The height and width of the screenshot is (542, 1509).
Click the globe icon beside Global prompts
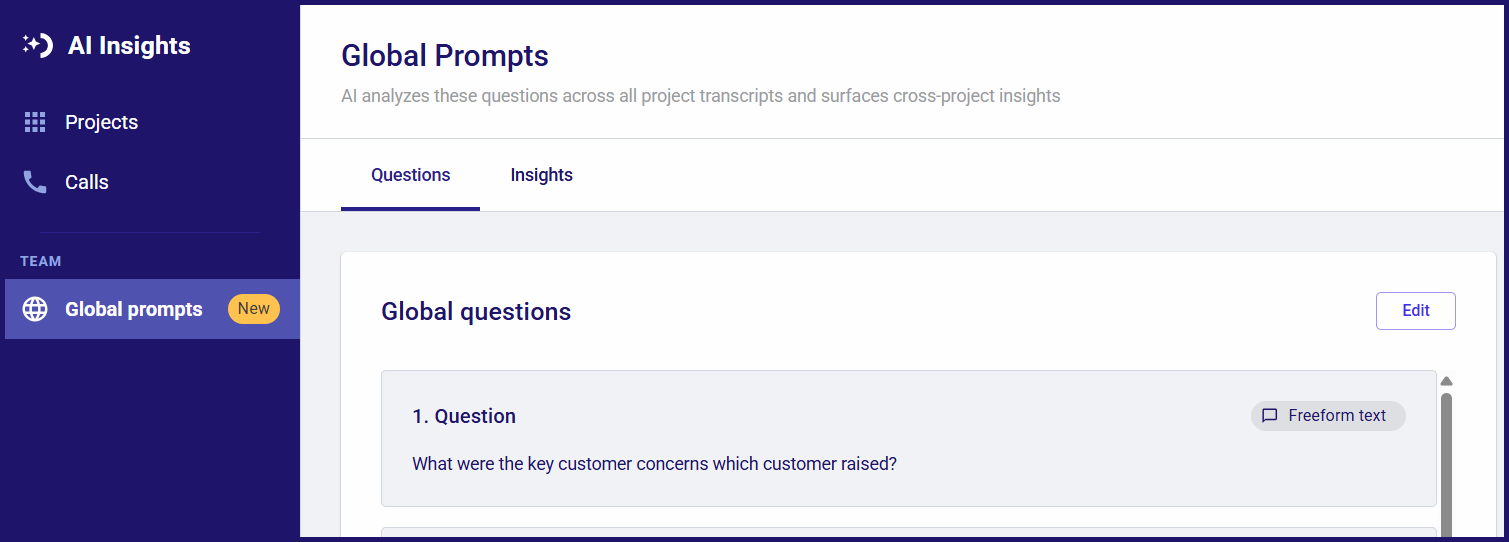[35, 309]
